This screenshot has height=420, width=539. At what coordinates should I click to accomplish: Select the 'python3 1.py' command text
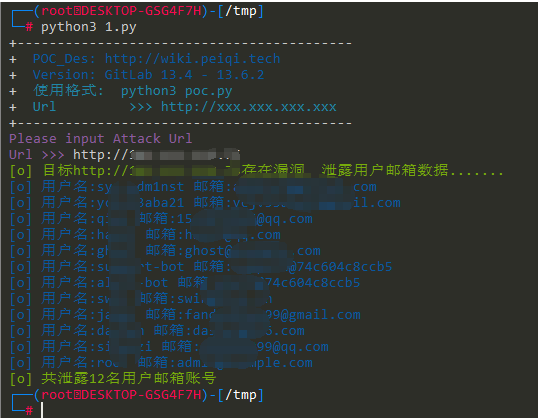89,27
